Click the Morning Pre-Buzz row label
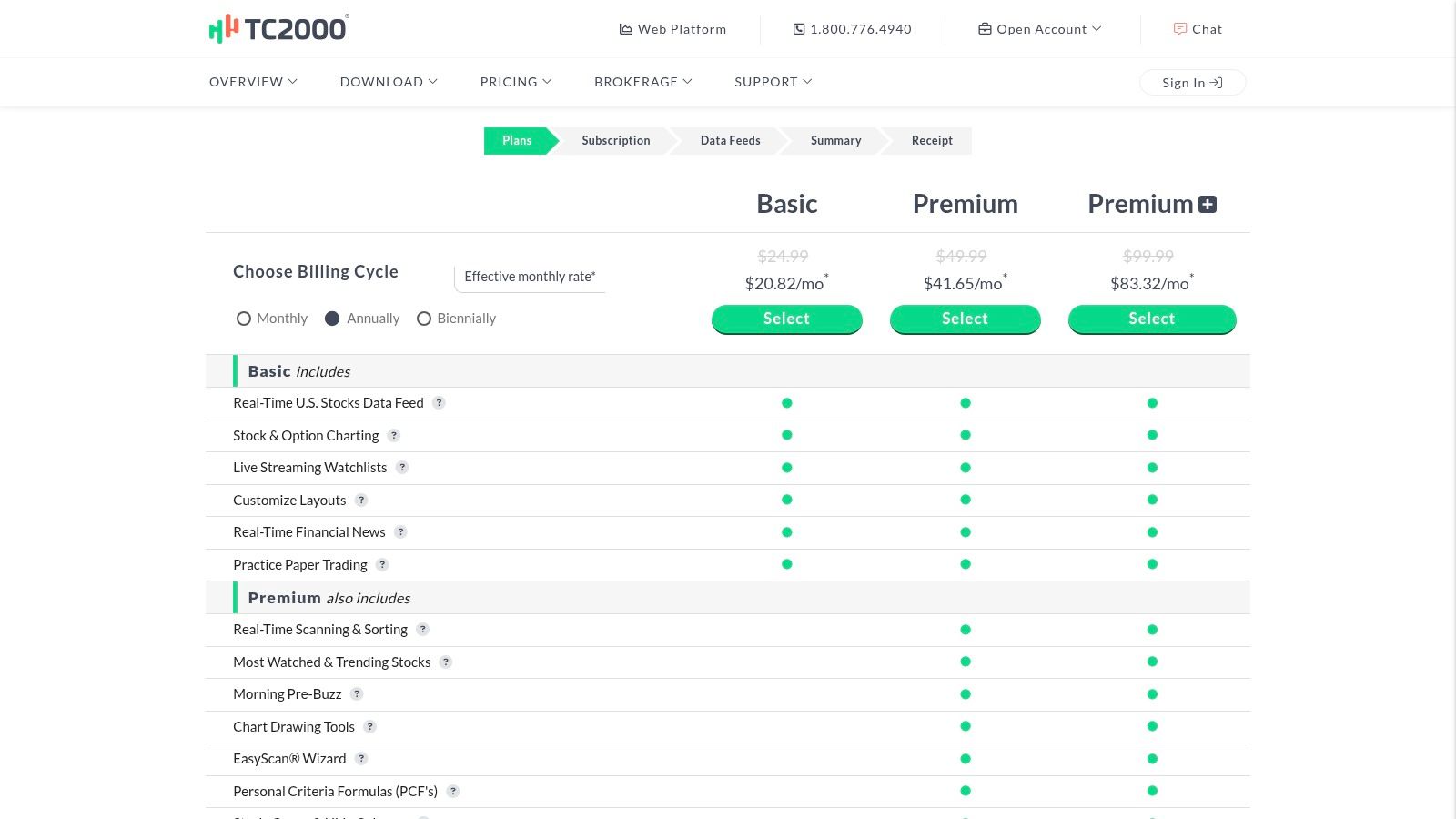The image size is (1456, 819). pyautogui.click(x=288, y=694)
